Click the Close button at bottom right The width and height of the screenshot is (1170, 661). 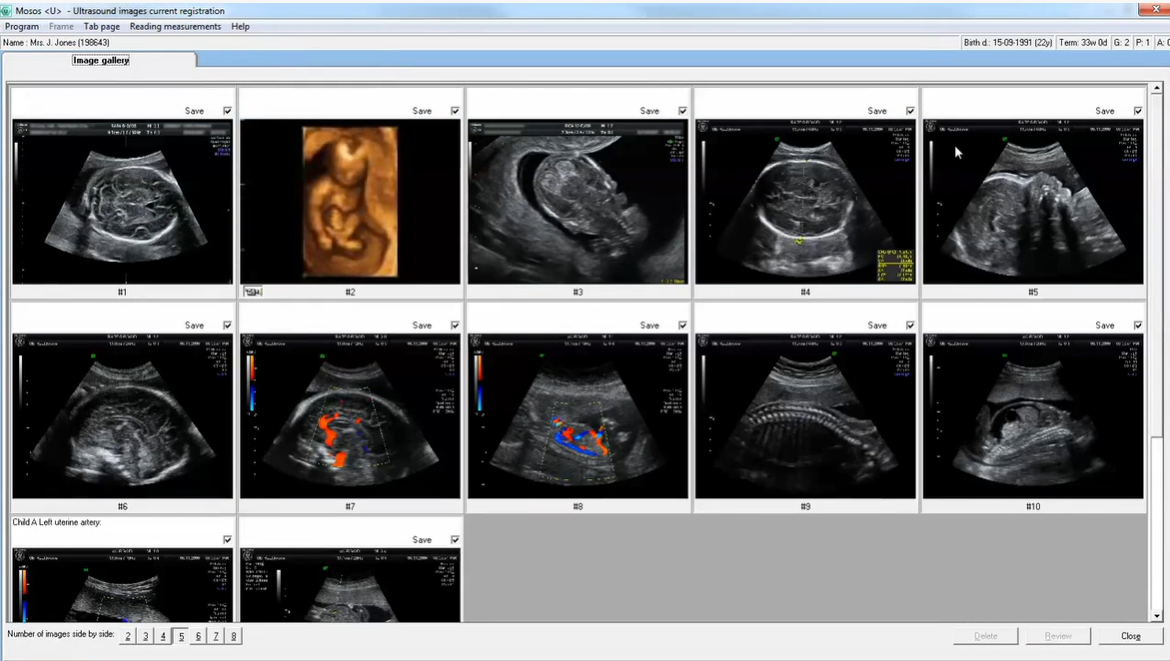(1130, 636)
